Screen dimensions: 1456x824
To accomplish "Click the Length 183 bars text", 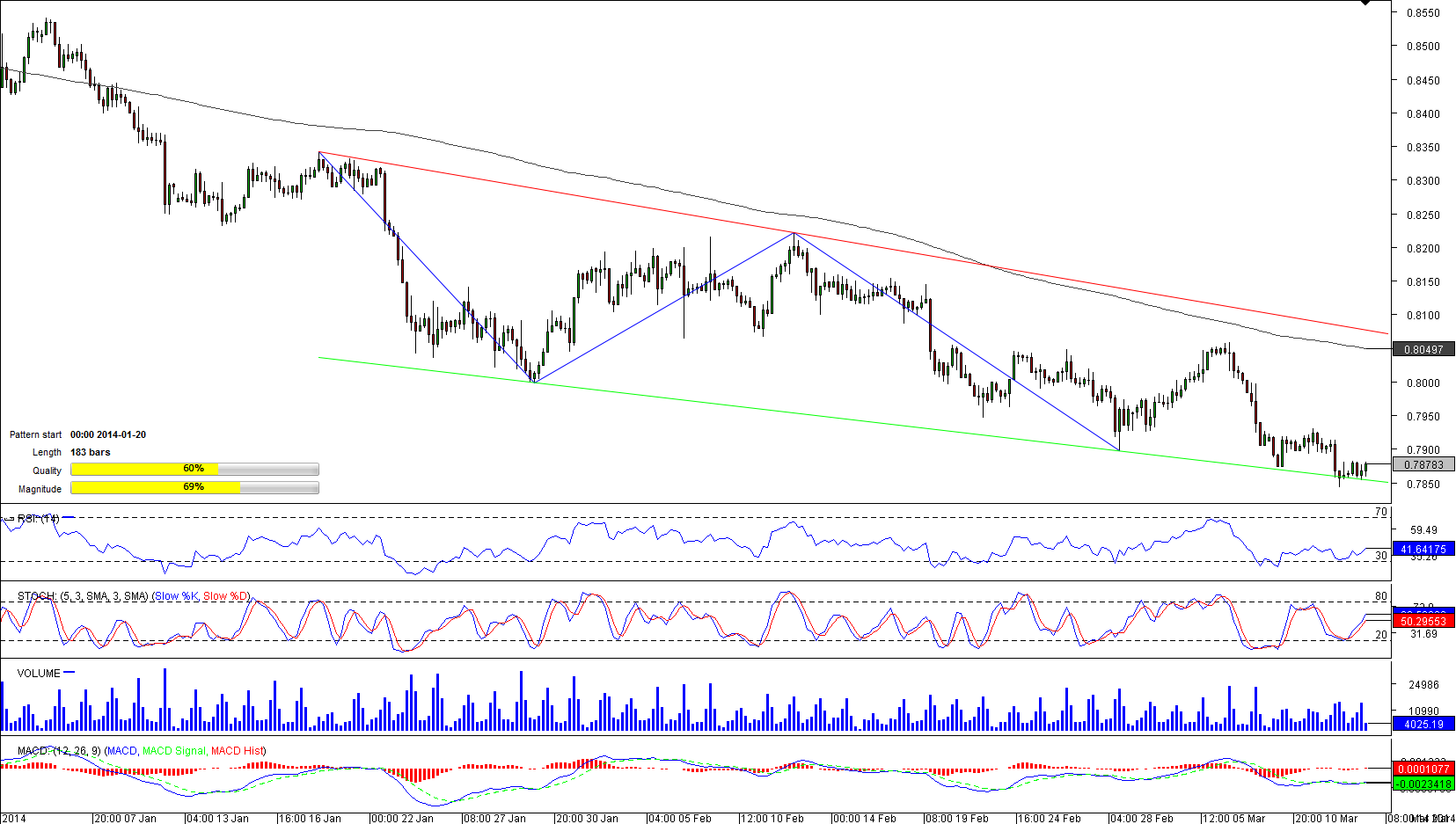I will tap(91, 452).
